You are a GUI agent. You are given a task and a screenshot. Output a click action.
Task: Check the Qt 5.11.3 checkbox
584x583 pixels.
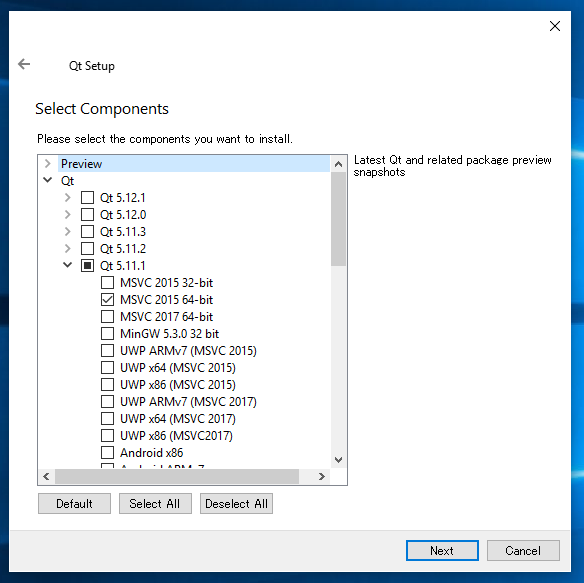pyautogui.click(x=87, y=231)
